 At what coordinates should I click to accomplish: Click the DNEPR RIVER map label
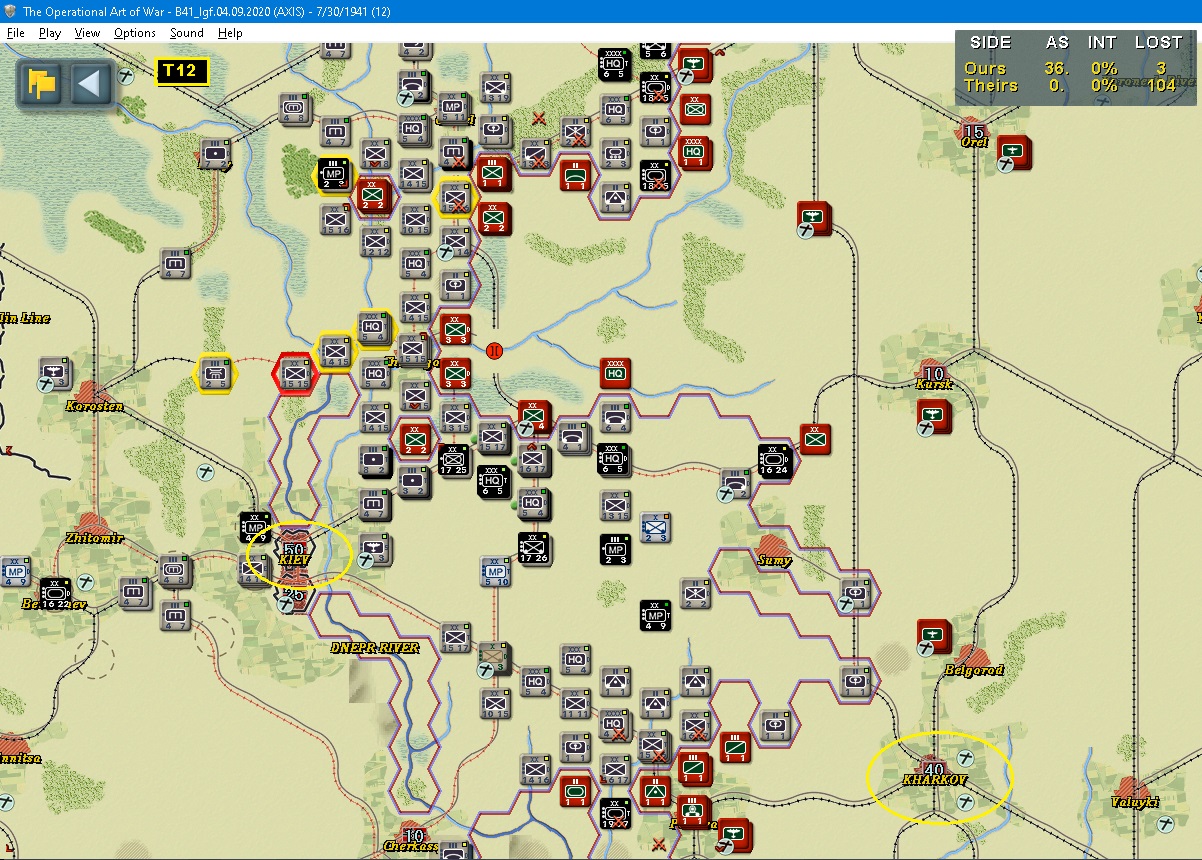click(x=375, y=648)
